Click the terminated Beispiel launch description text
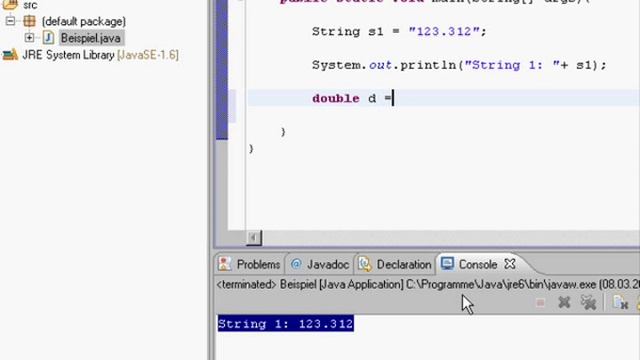 point(428,284)
